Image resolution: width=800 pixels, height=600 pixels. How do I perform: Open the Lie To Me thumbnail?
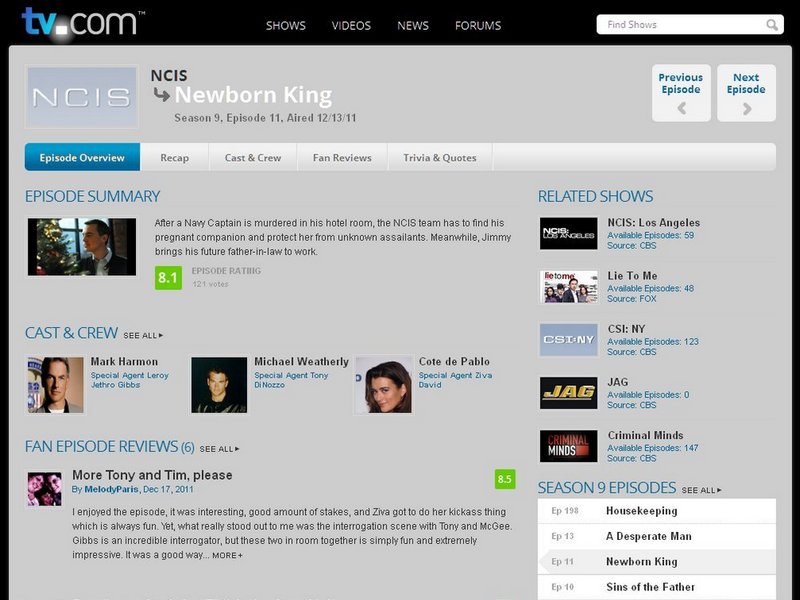568,287
